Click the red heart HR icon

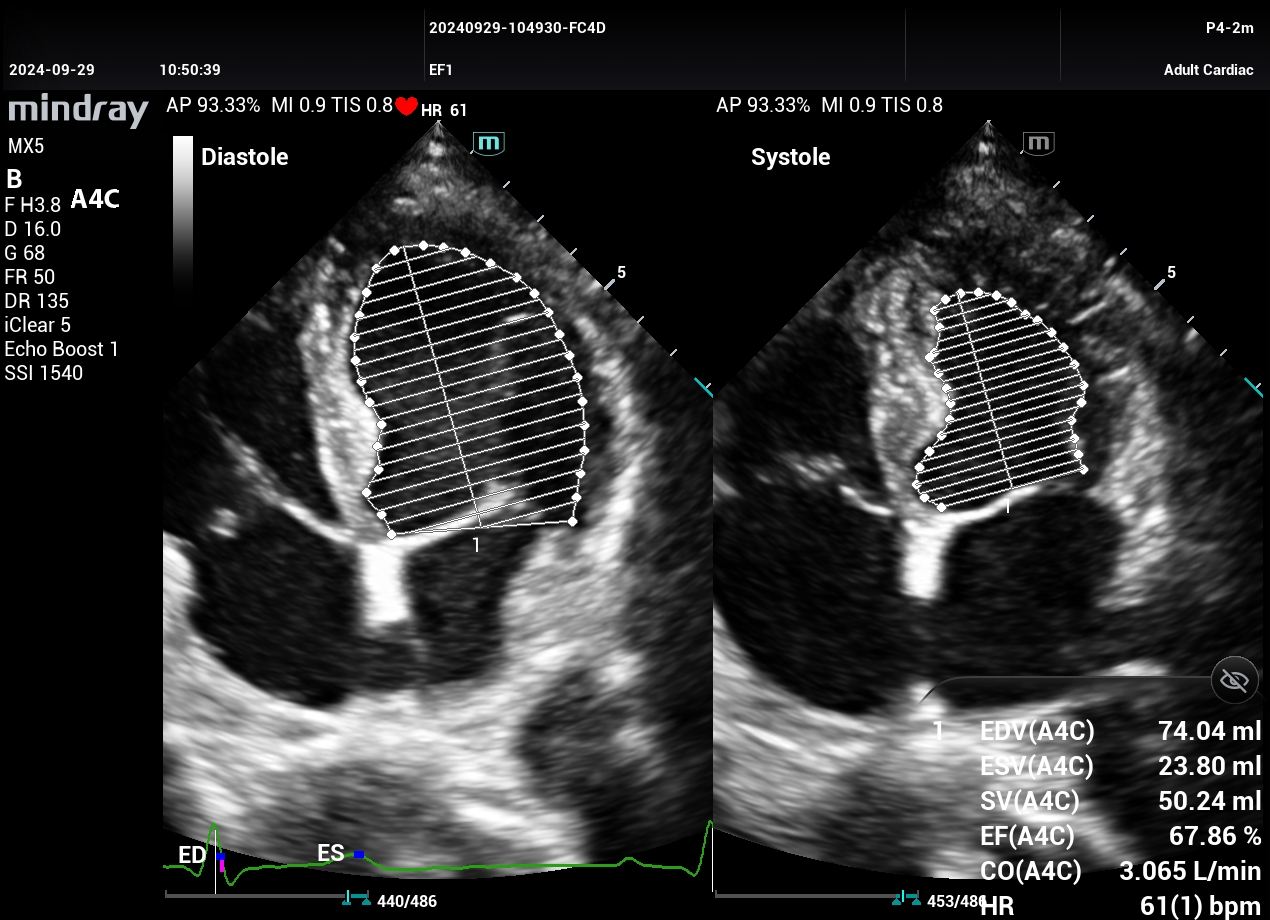tap(405, 107)
